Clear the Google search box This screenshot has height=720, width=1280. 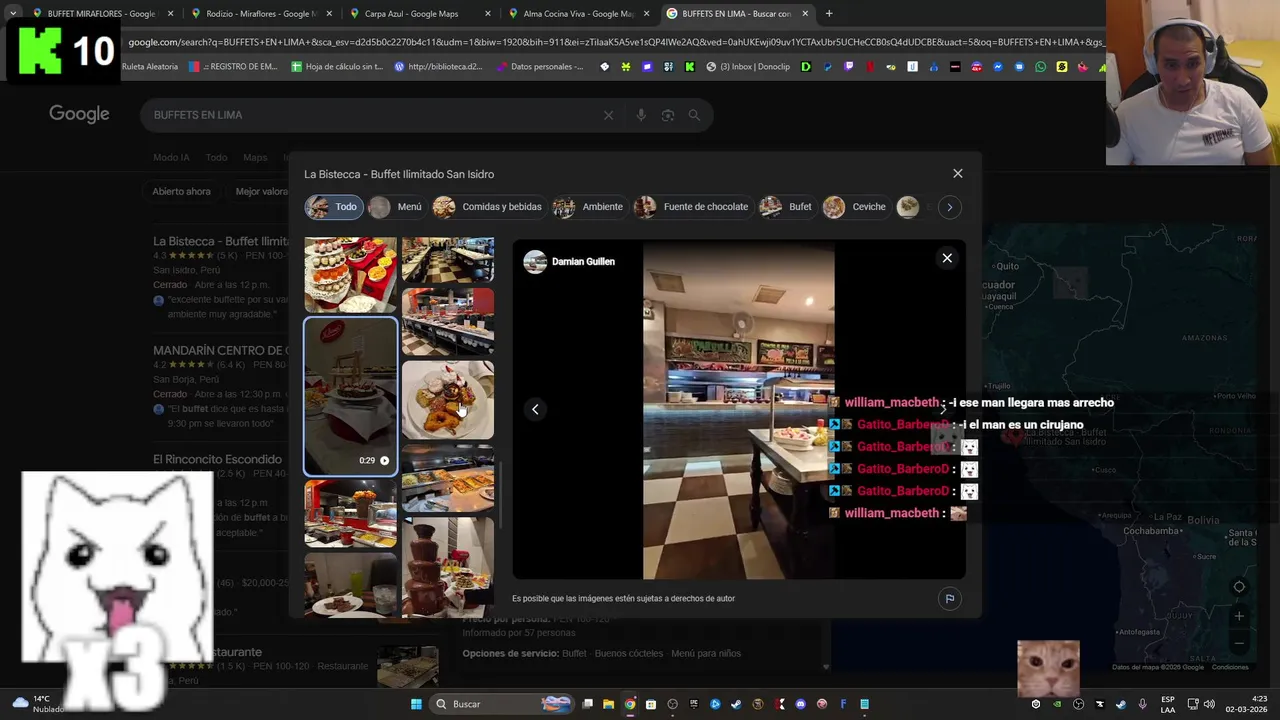click(608, 115)
